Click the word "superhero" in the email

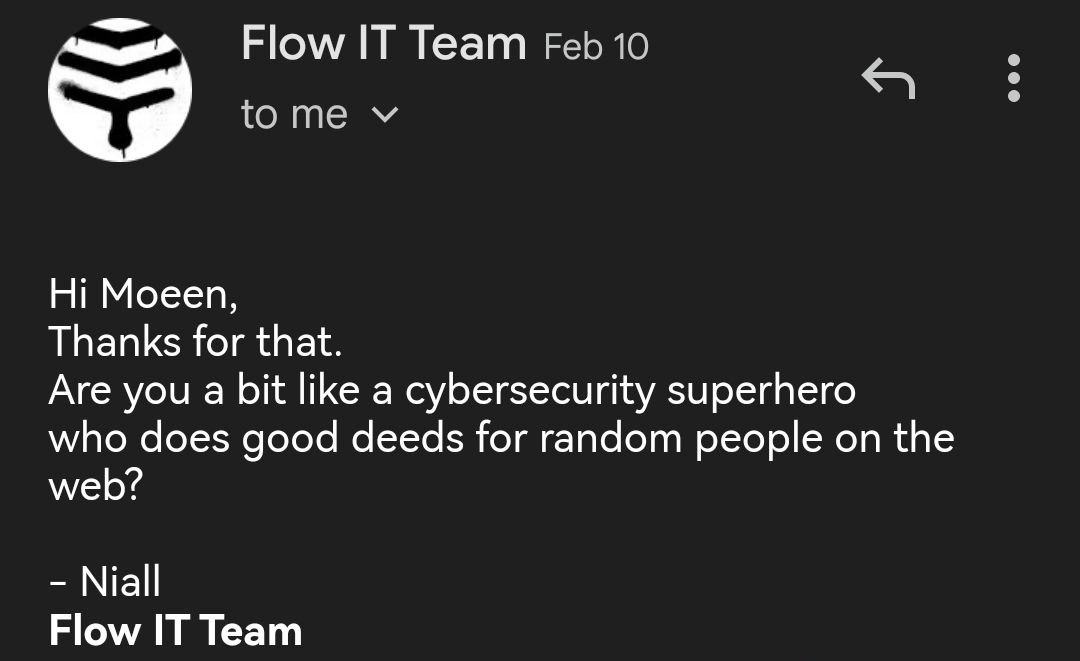tap(761, 390)
